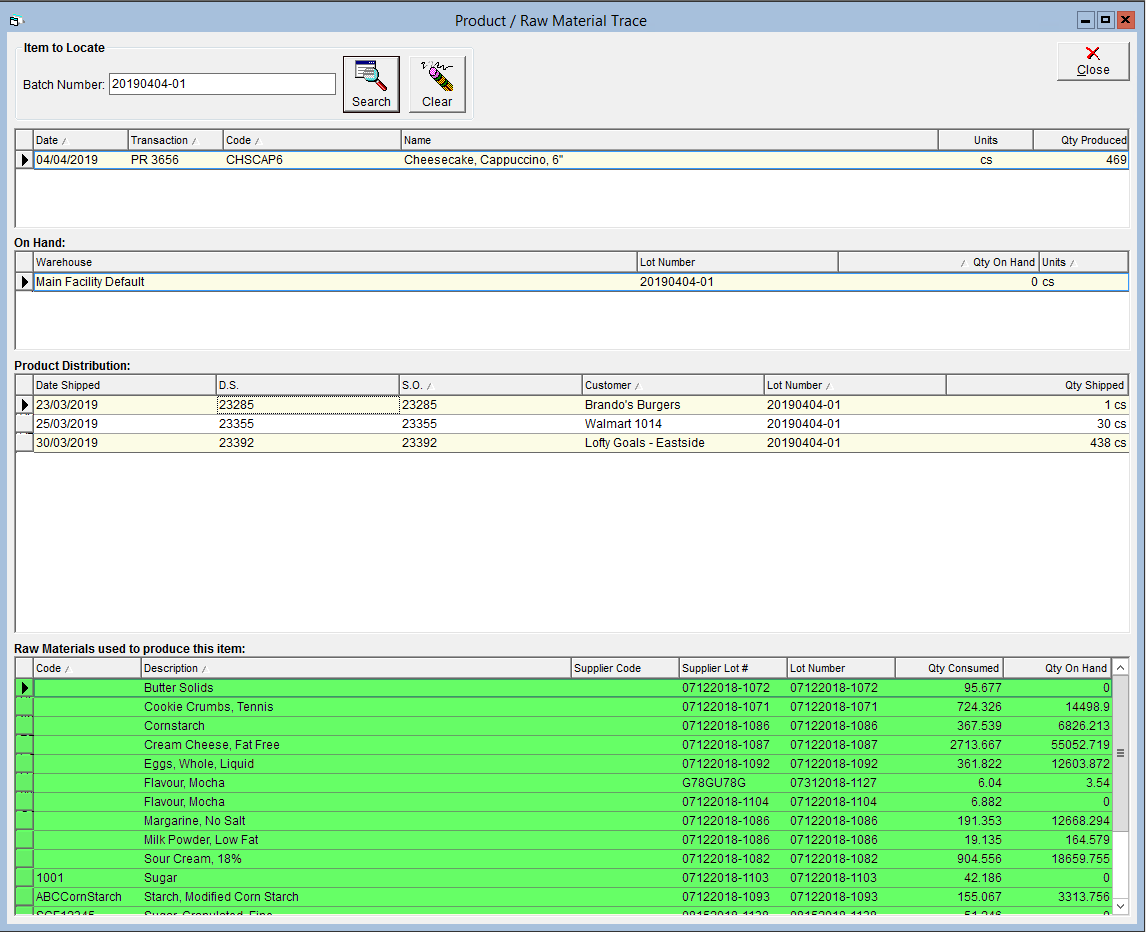The image size is (1147, 932).
Task: Sort distribution grid by Lot Number column
Action: [854, 386]
